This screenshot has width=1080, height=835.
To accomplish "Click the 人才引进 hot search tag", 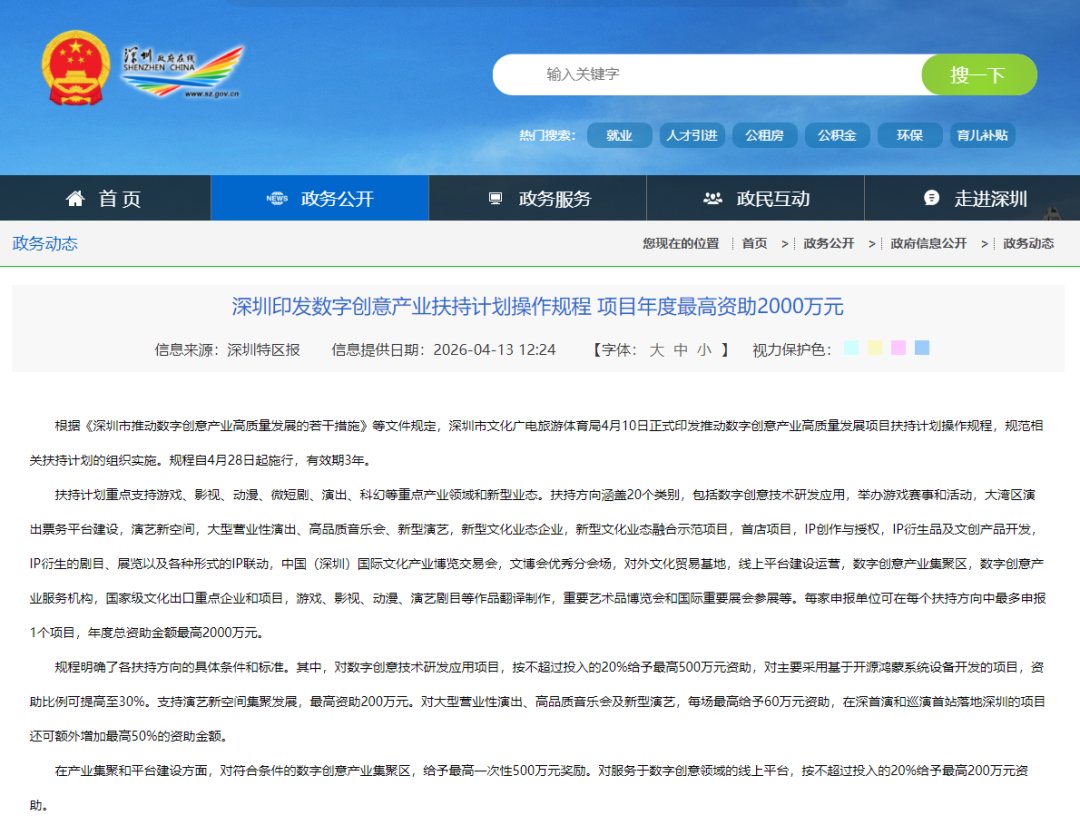I will click(691, 135).
